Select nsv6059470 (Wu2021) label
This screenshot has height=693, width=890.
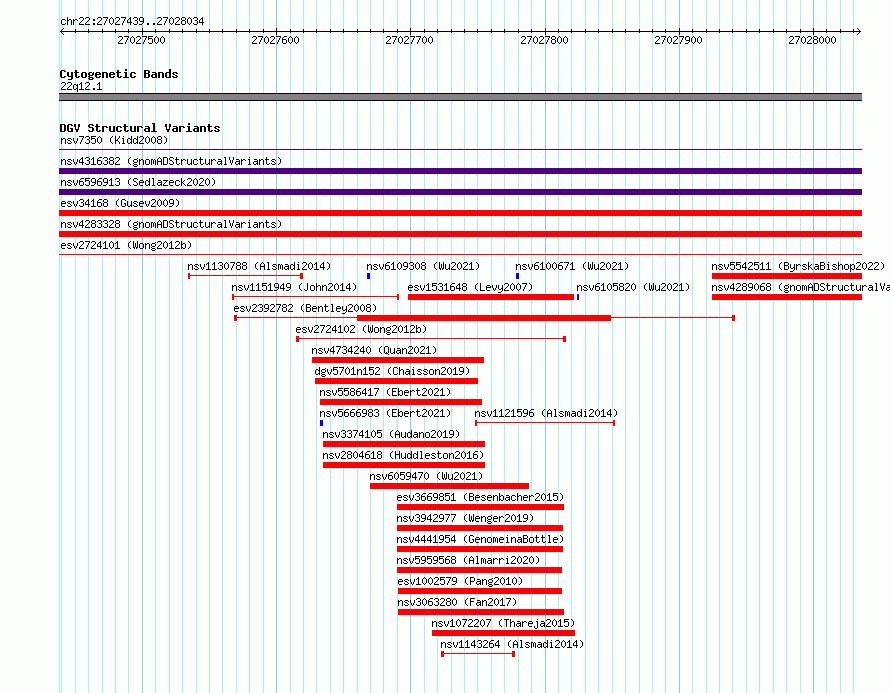426,476
